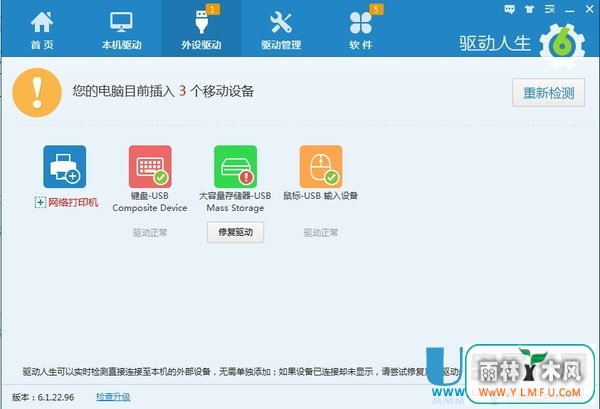Click the green check badge on mouse icon
Viewport: 600px width, 409px height.
point(331,177)
